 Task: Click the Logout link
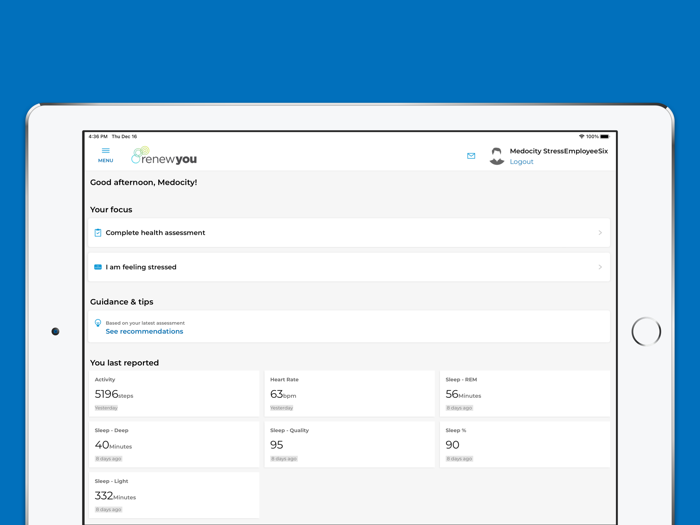coord(521,162)
